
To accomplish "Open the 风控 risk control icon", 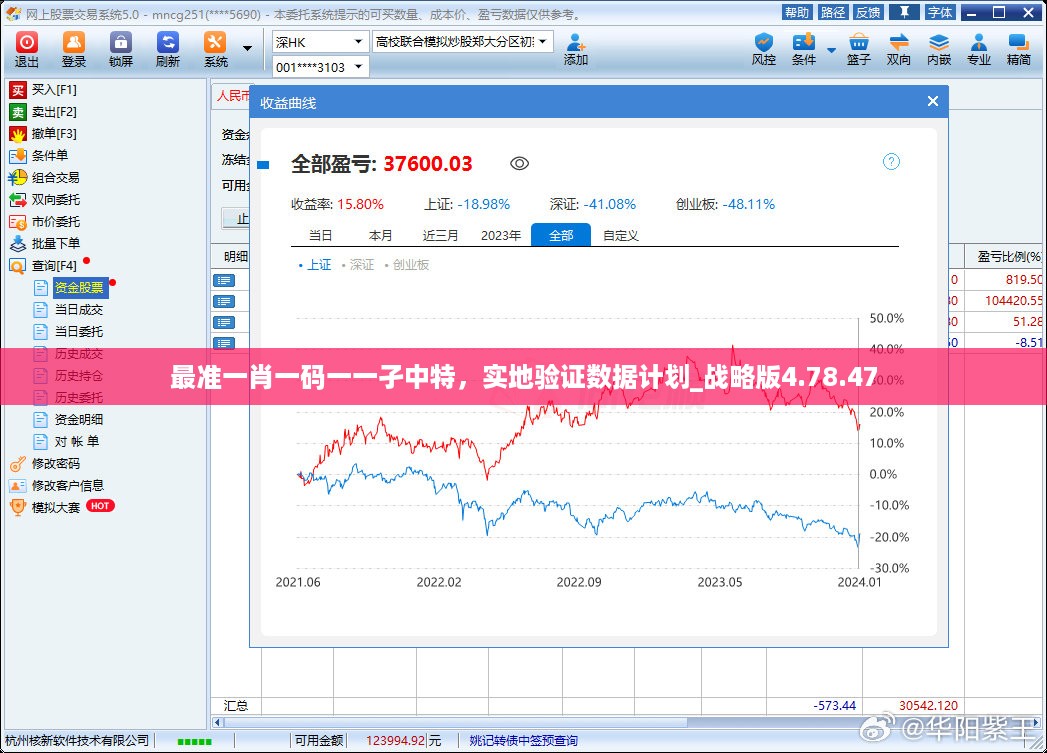I will [x=763, y=48].
